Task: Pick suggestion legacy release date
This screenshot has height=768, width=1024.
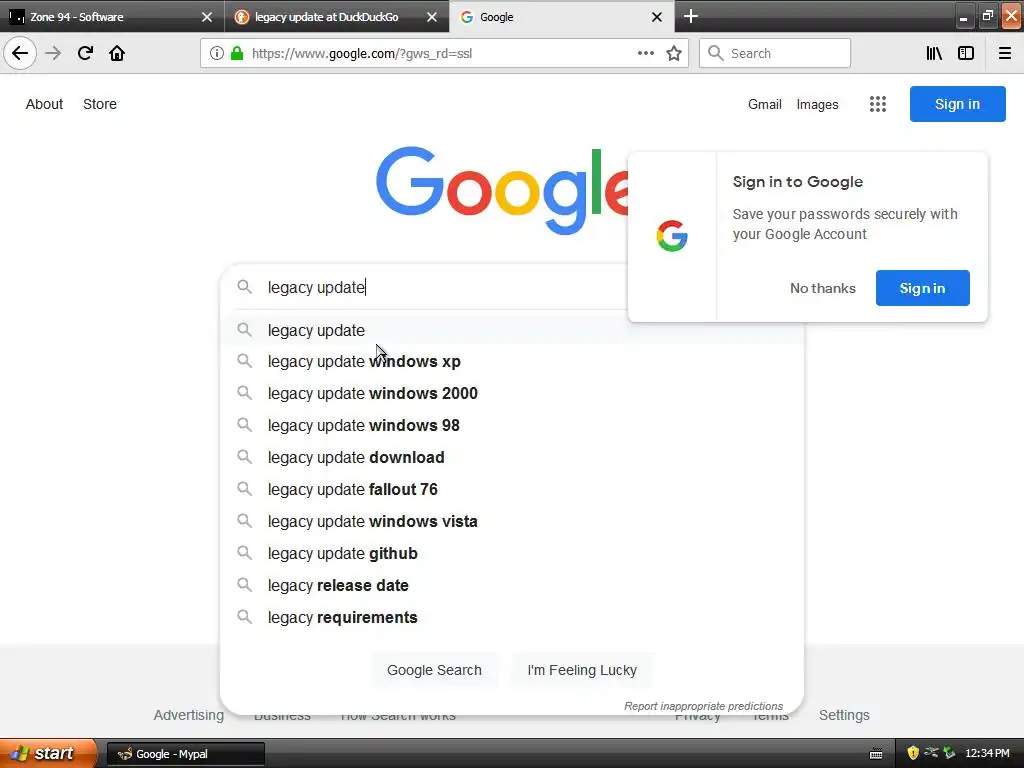Action: (512, 585)
